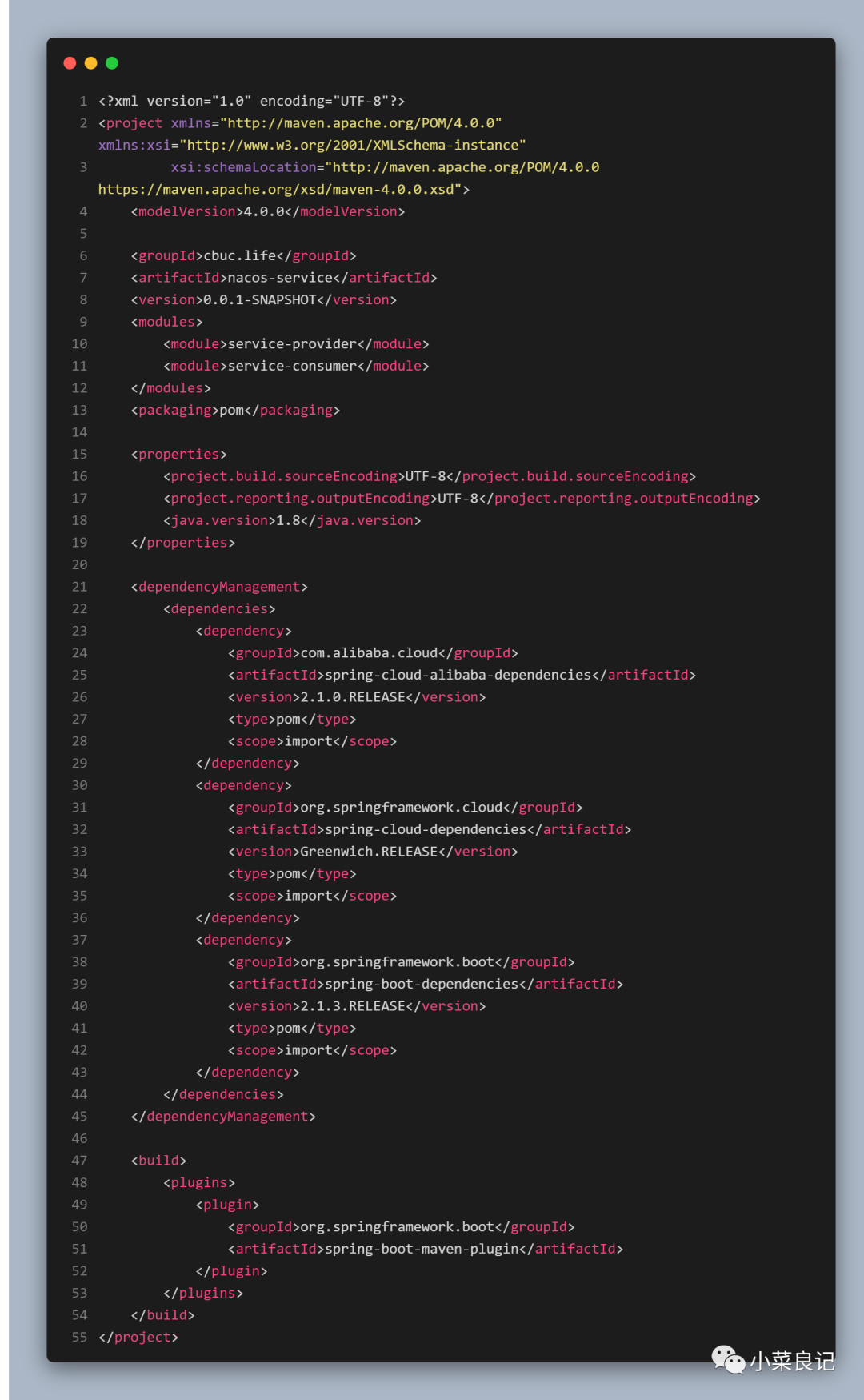Click the java.version value 1.8
Image resolution: width=864 pixels, height=1400 pixels.
pyautogui.click(x=288, y=520)
